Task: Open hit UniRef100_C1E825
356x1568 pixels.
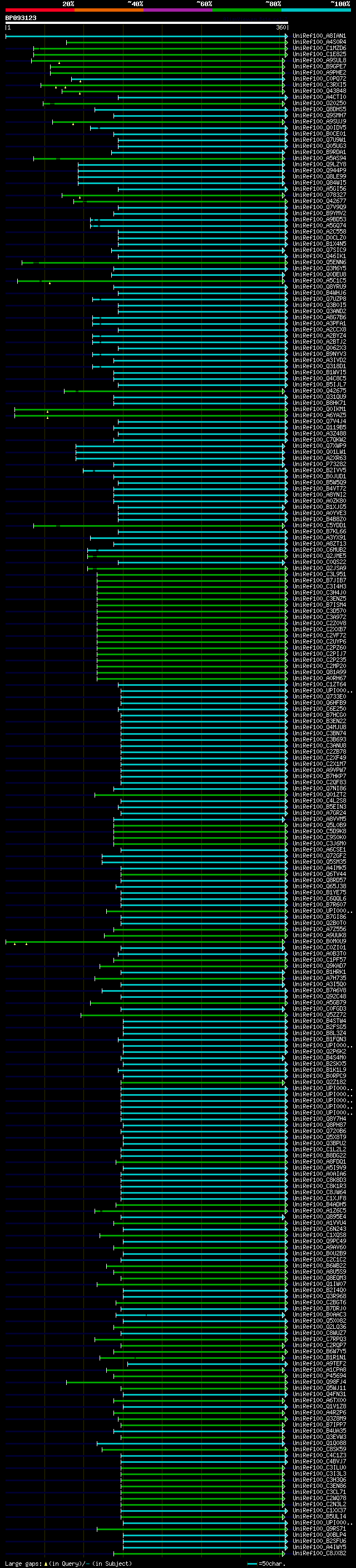Action: 319,54
